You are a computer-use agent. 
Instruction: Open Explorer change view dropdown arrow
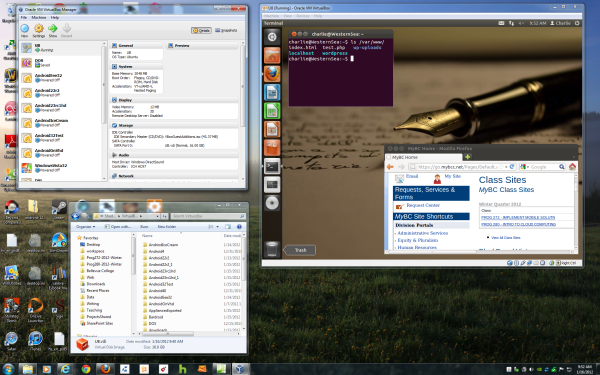pyautogui.click(x=217, y=227)
